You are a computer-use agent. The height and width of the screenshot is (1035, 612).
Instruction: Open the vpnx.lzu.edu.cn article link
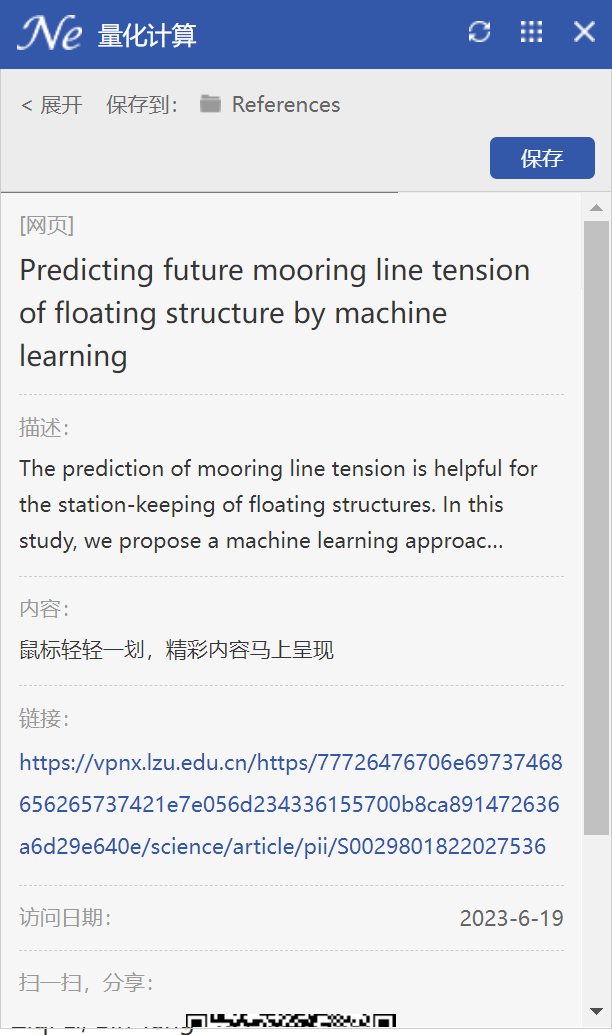pyautogui.click(x=290, y=804)
